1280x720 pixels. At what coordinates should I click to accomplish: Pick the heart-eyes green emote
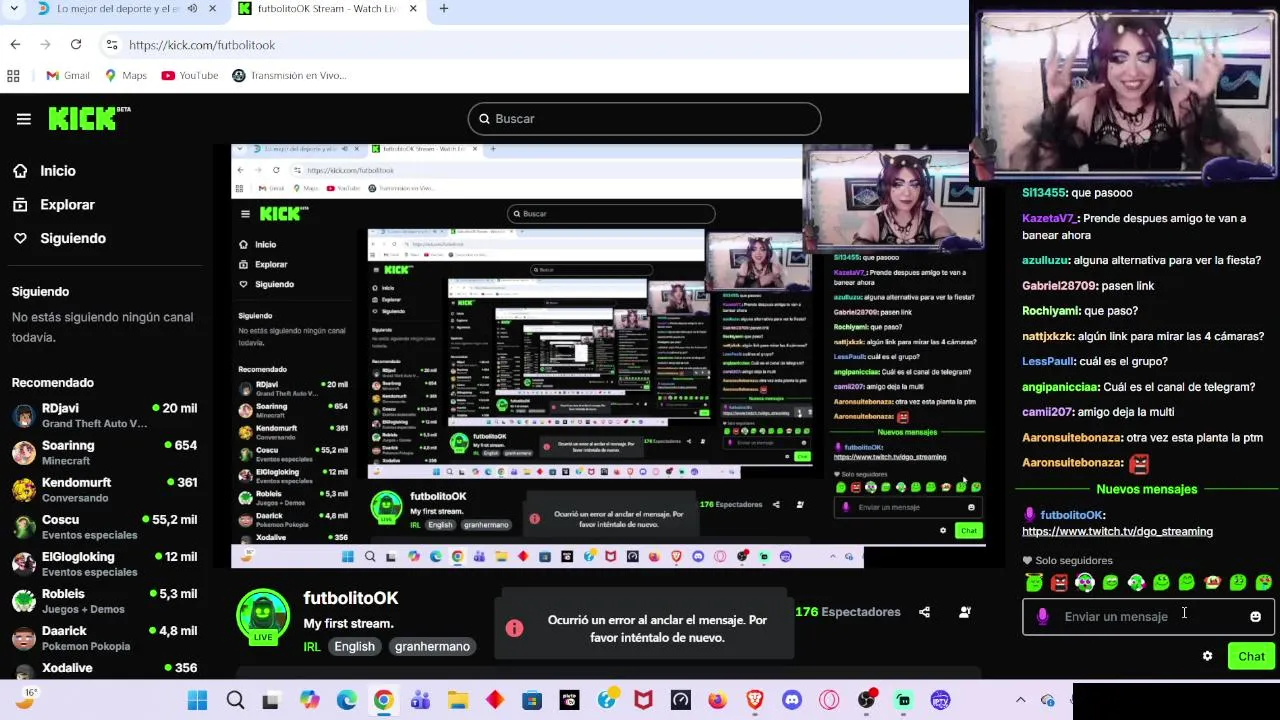tap(1263, 582)
